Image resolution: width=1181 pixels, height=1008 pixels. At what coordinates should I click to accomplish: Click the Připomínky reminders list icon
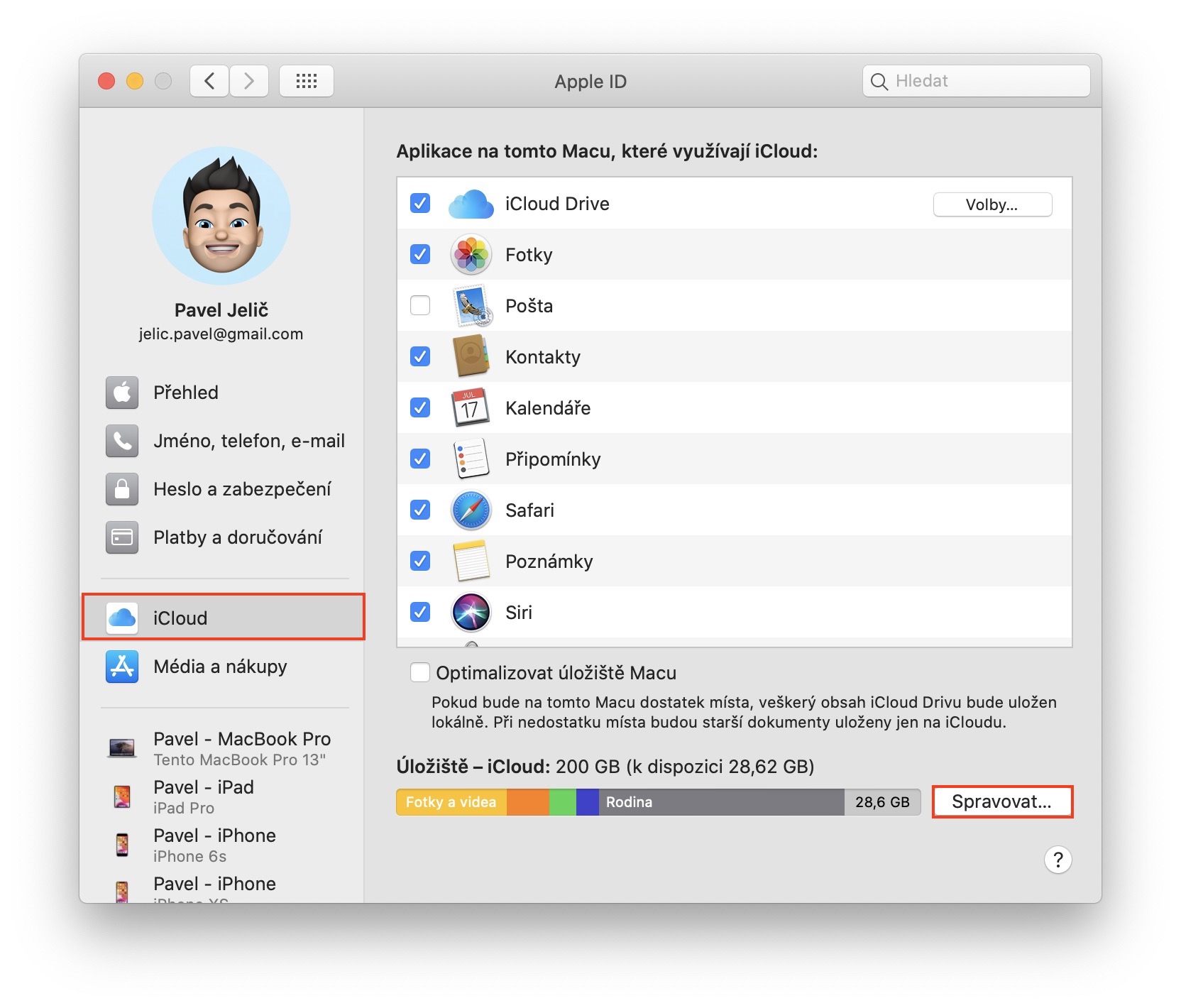471,459
